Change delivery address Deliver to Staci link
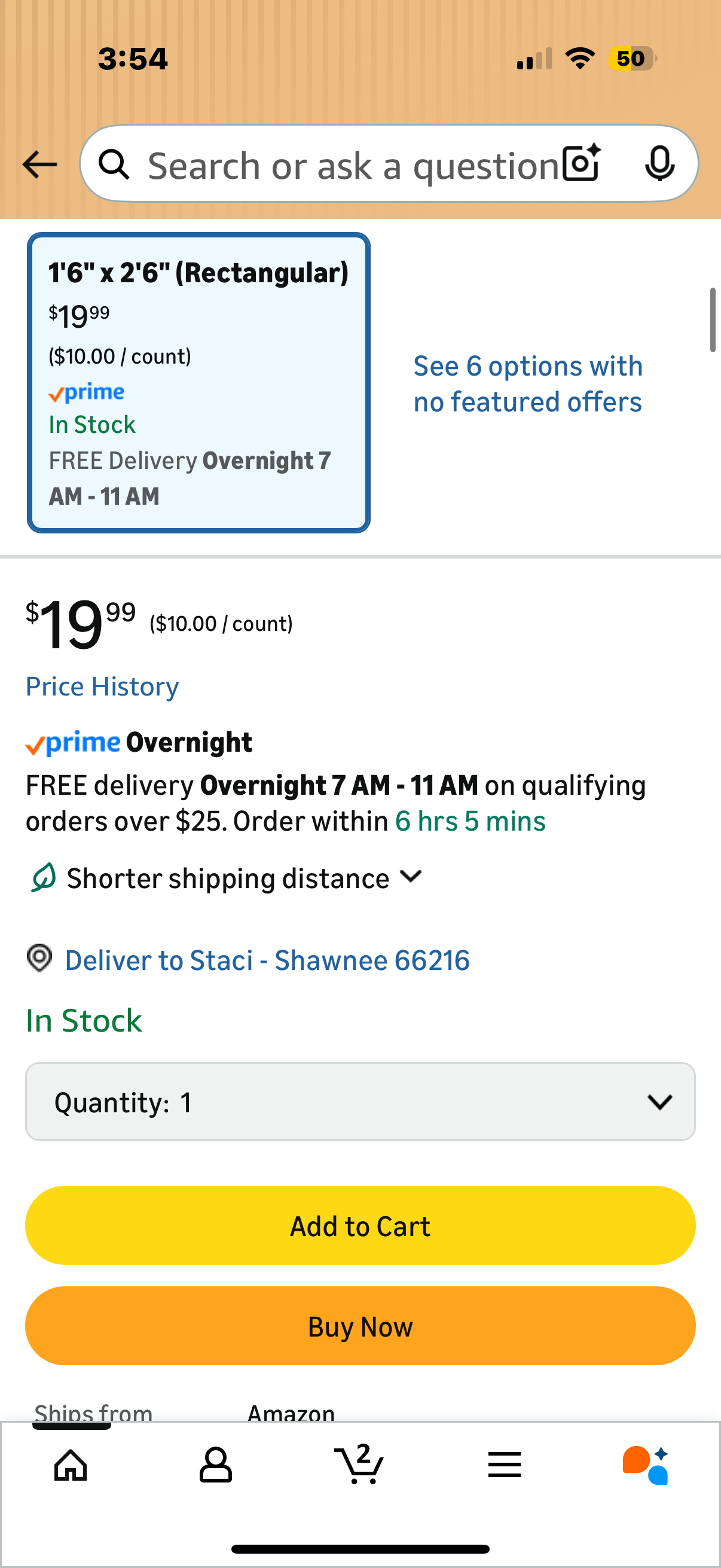This screenshot has height=1568, width=721. (x=267, y=960)
